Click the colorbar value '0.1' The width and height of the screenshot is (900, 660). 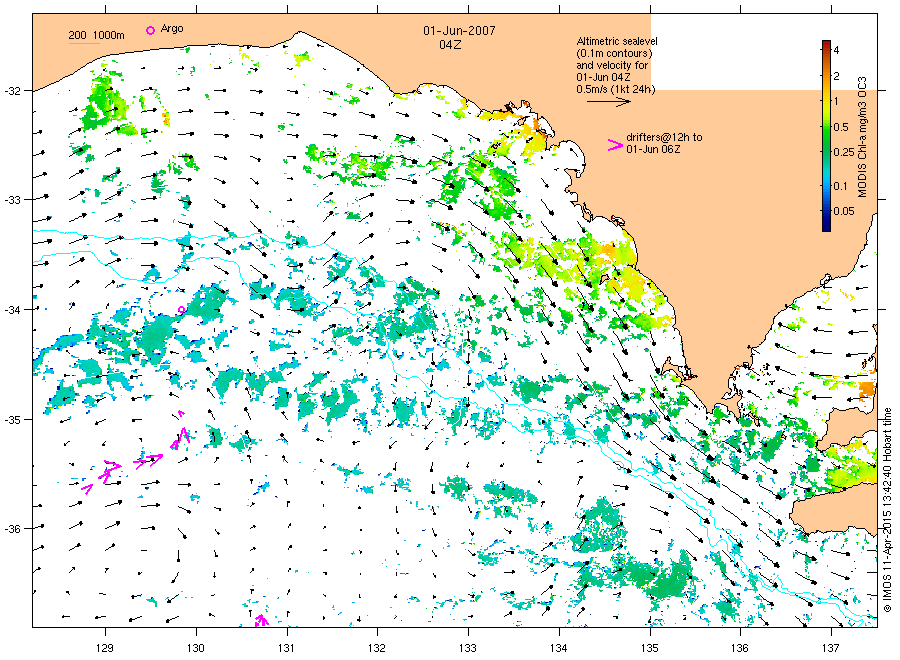(x=840, y=186)
